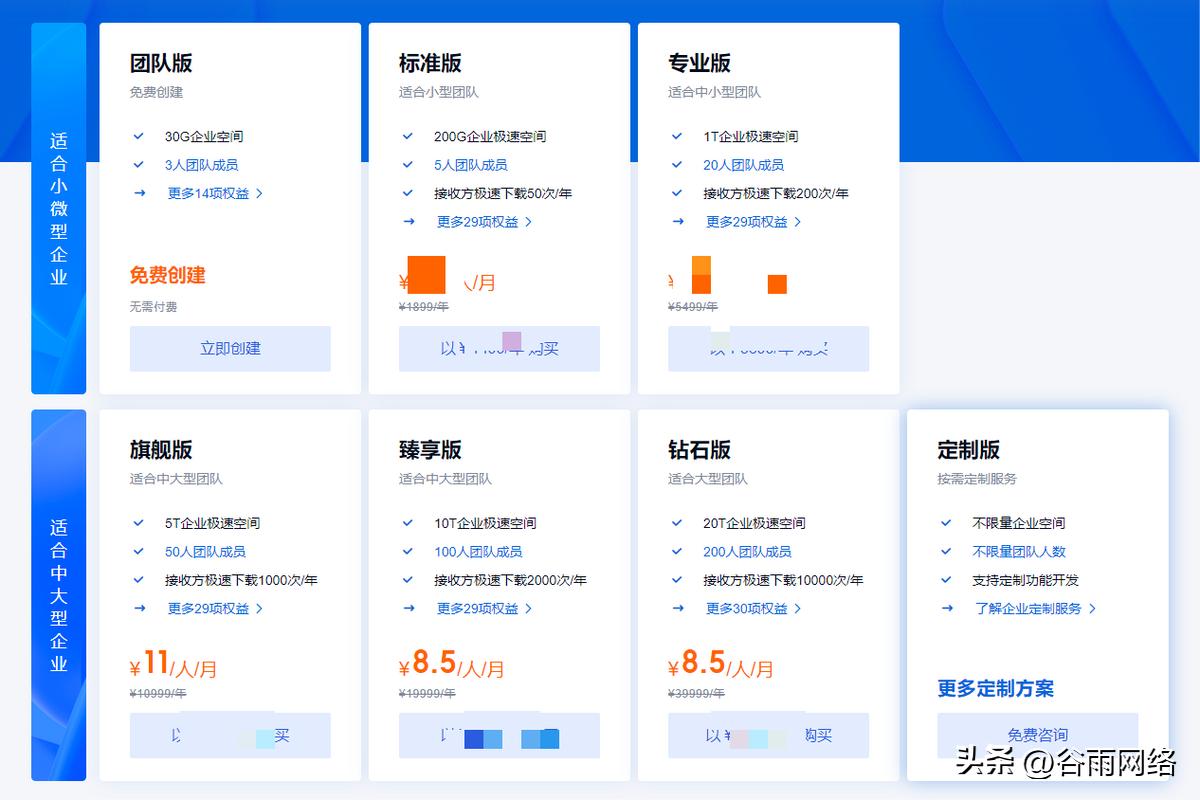The width and height of the screenshot is (1200, 800).
Task: Click the checkmark beside 接收方极速下载50次/年
Action: tap(408, 193)
